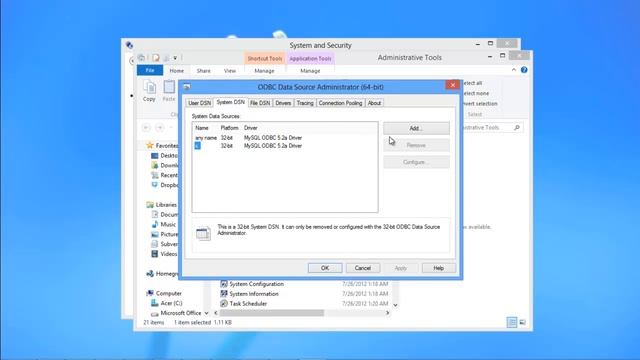Open the Videos library

[164, 254]
